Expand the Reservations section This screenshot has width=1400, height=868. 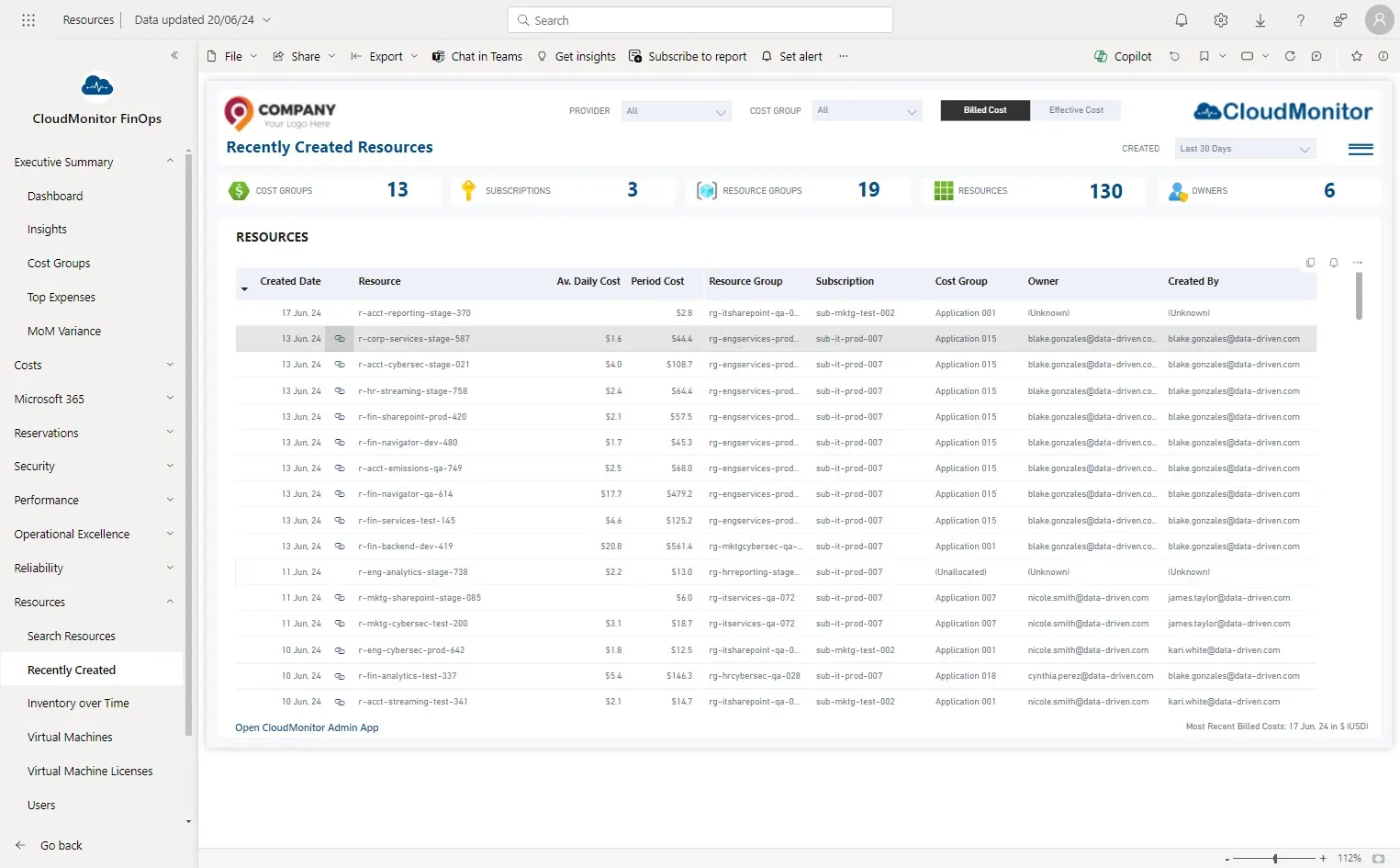[x=170, y=433]
